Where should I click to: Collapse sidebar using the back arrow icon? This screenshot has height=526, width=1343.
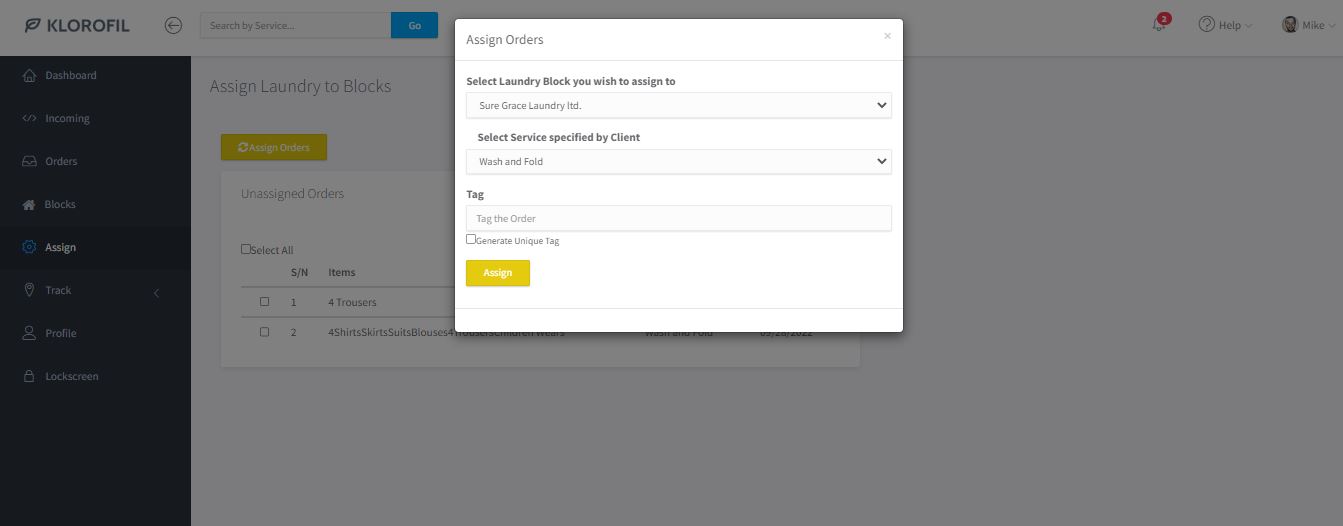tap(173, 25)
